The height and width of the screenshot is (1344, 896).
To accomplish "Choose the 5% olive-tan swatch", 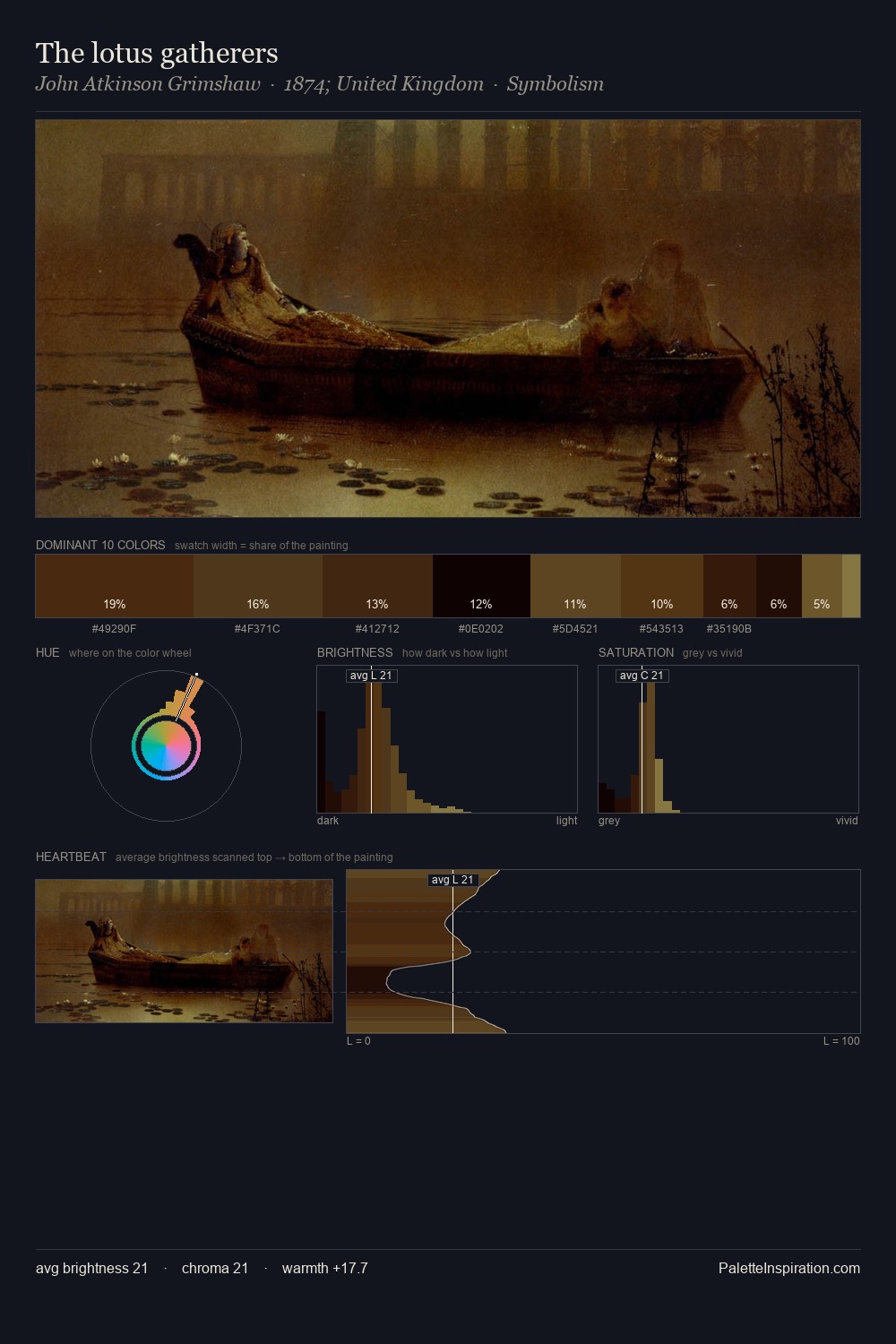I will pos(822,586).
